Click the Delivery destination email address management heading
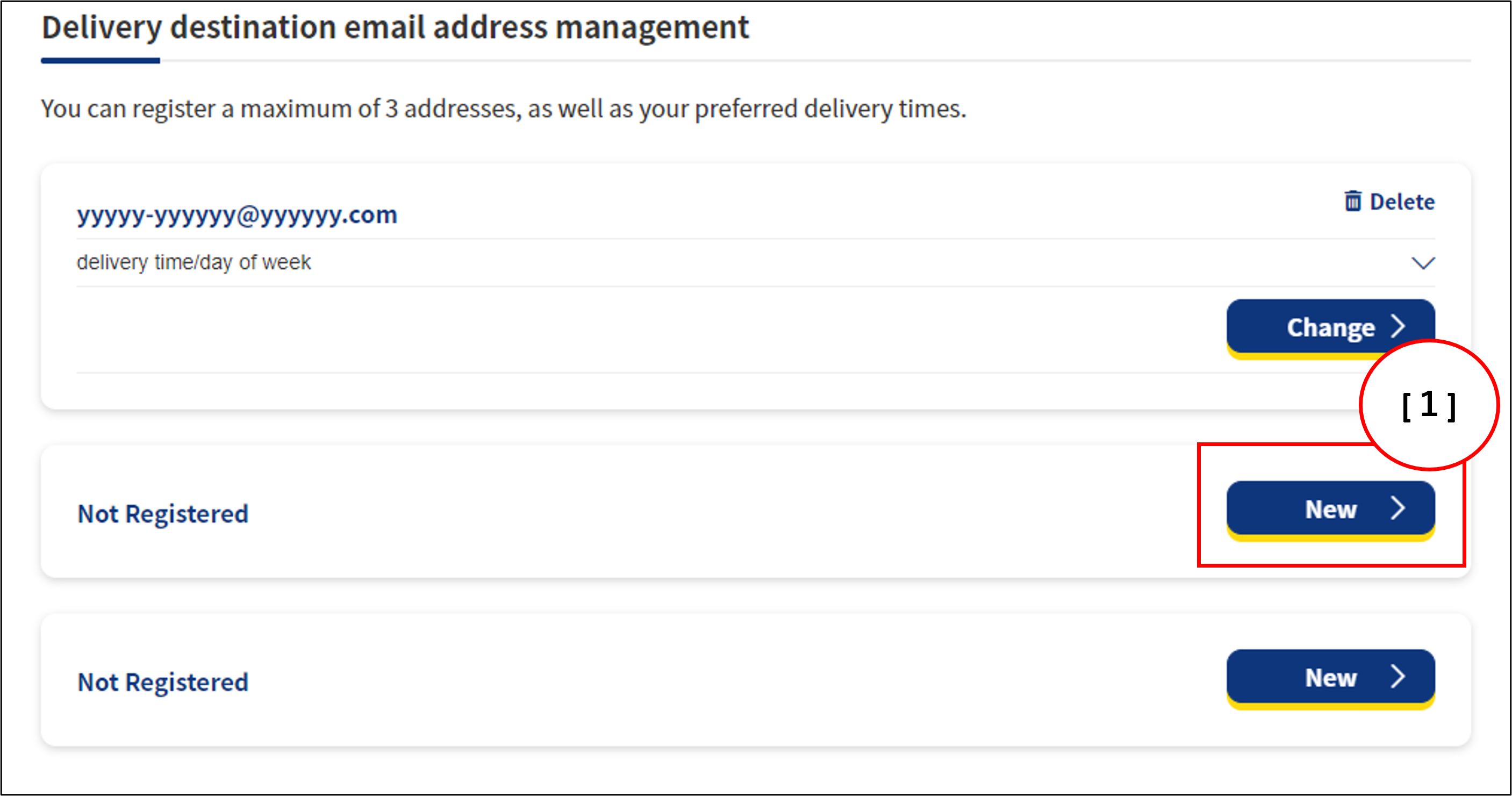 (x=395, y=27)
